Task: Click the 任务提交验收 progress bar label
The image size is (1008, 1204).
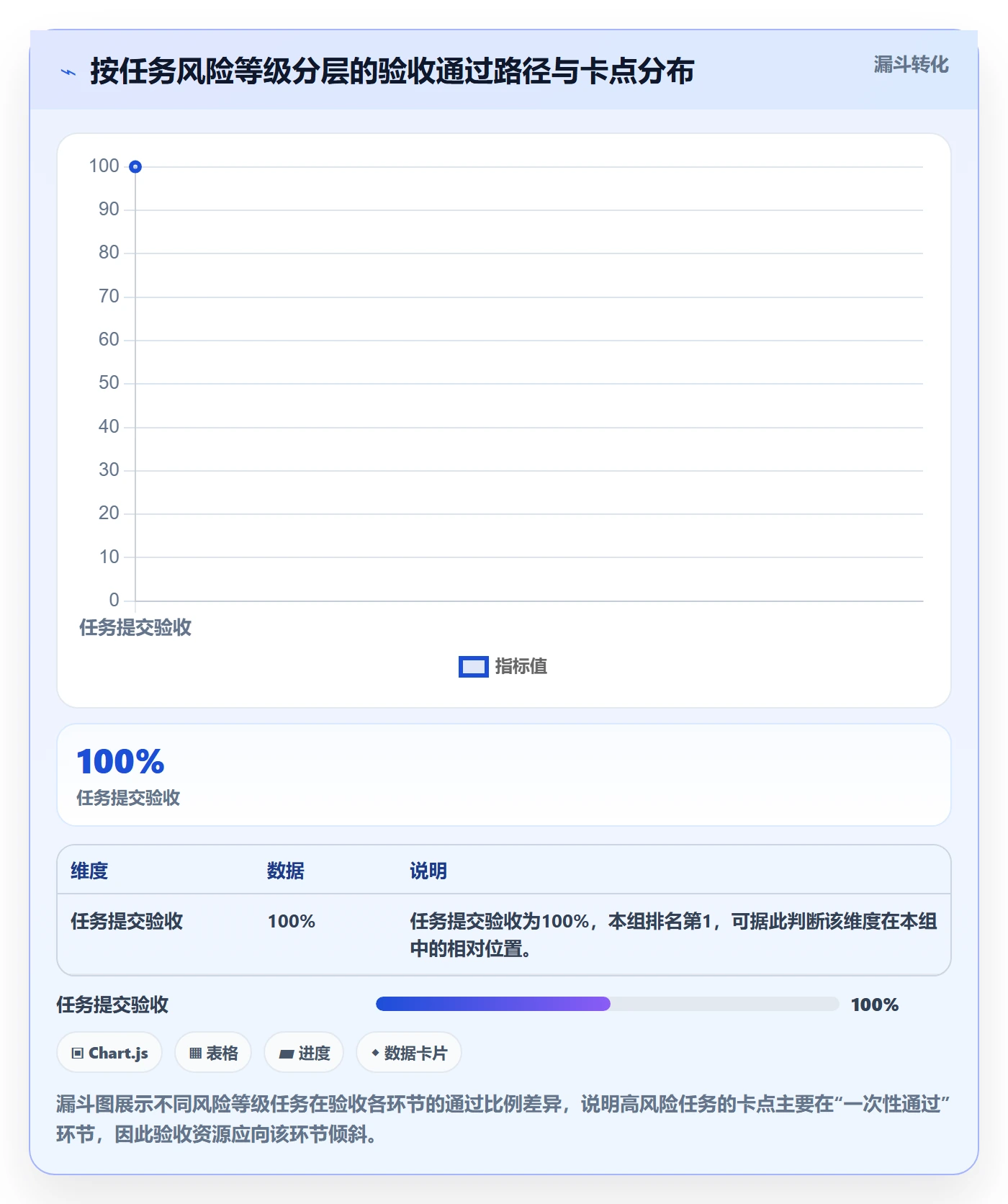Action: pos(112,1005)
